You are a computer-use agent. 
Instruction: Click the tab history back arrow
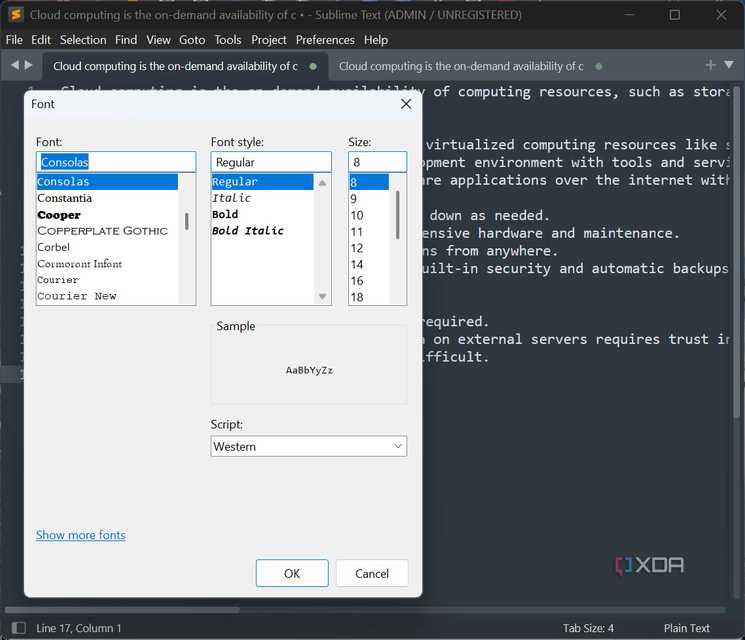point(15,65)
